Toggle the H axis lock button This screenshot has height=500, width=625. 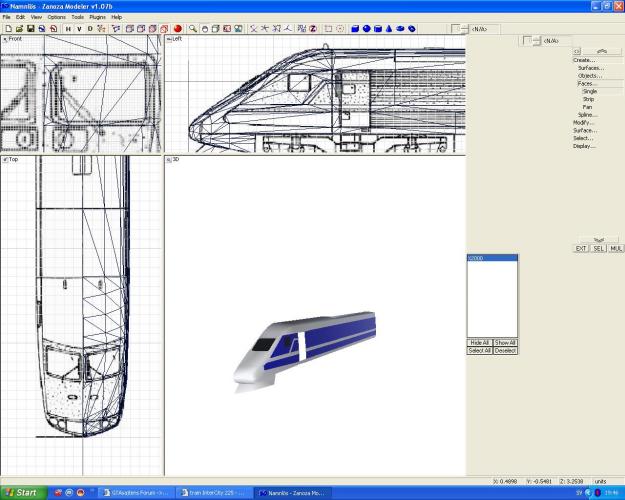click(x=68, y=29)
